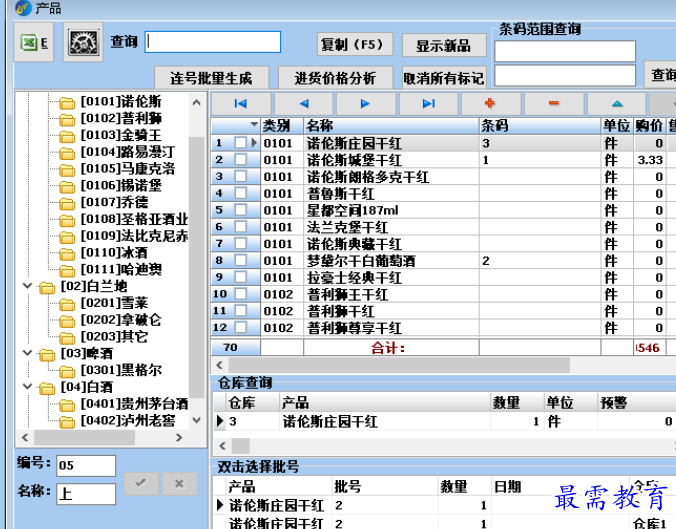Viewport: 676px width, 529px height.
Task: Tick checkbox for row 1 诺伦斯庄园干红
Action: click(x=241, y=143)
